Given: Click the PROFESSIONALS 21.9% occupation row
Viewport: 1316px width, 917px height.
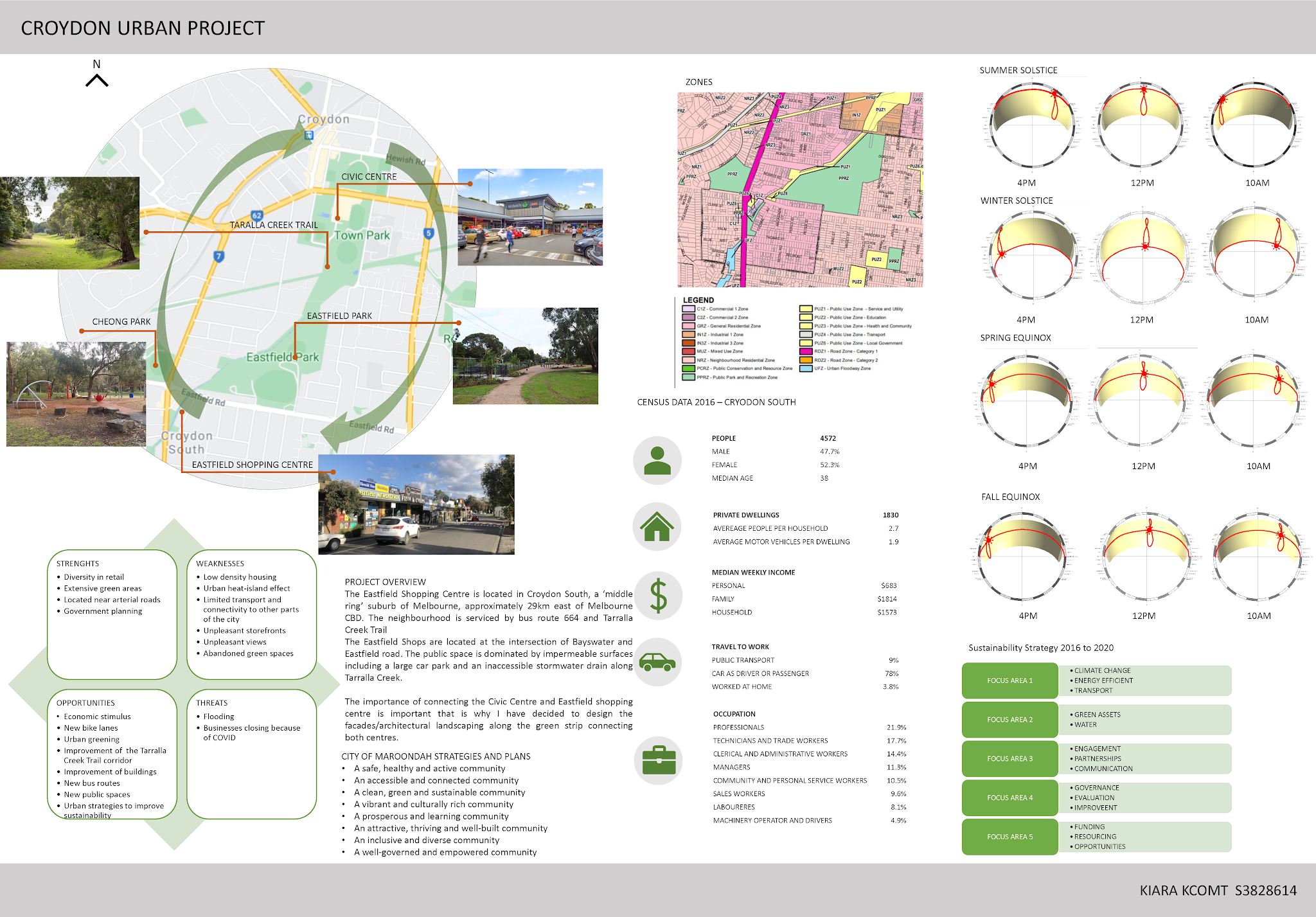Looking at the screenshot, I should coord(809,727).
